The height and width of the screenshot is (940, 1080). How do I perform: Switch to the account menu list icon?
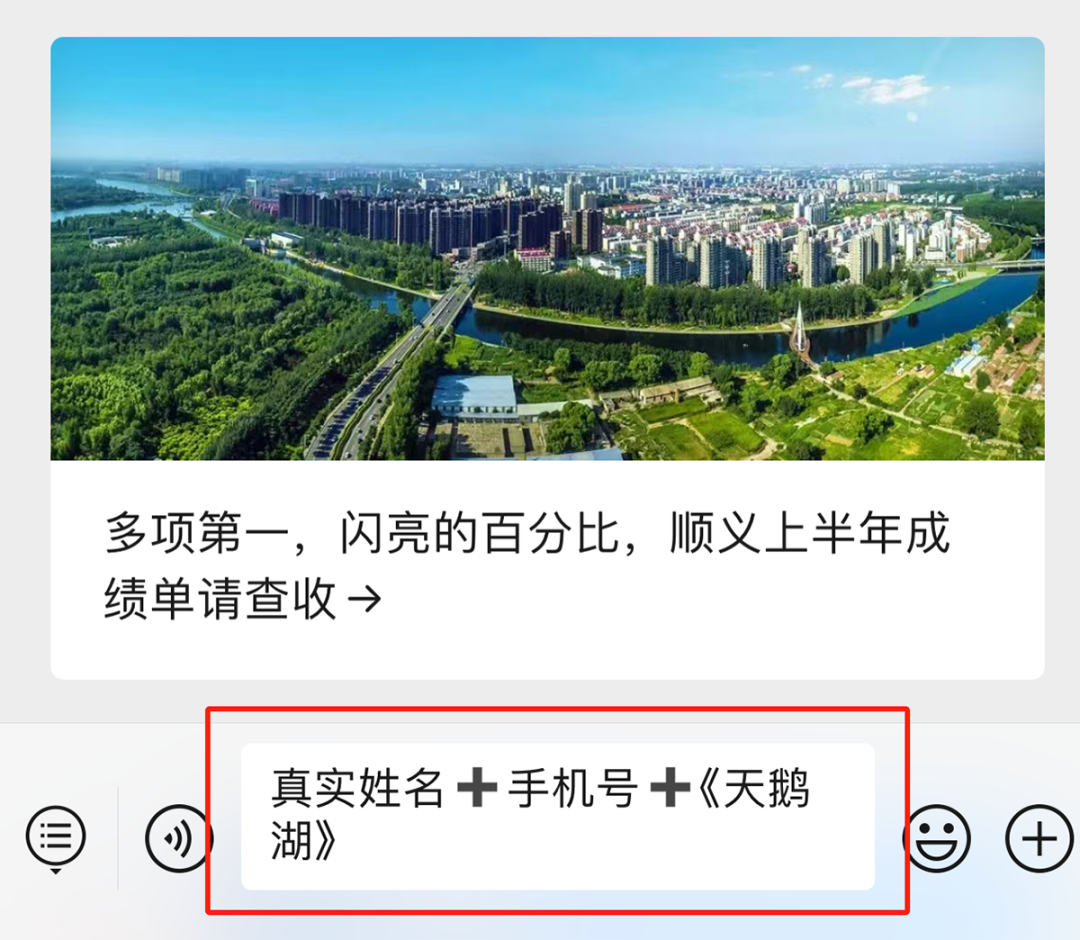(x=56, y=836)
